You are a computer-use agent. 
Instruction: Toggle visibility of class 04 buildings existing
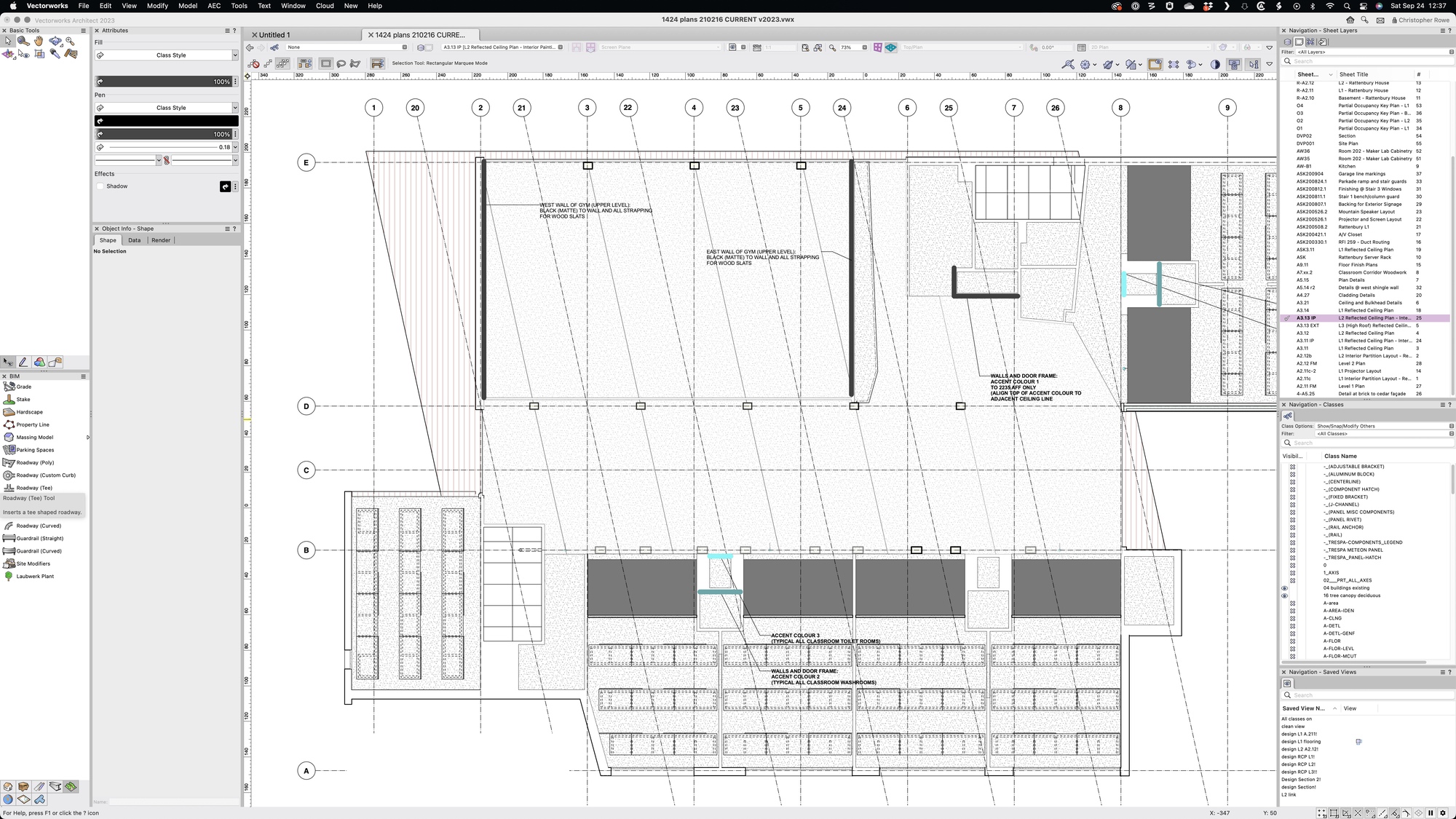point(1284,587)
